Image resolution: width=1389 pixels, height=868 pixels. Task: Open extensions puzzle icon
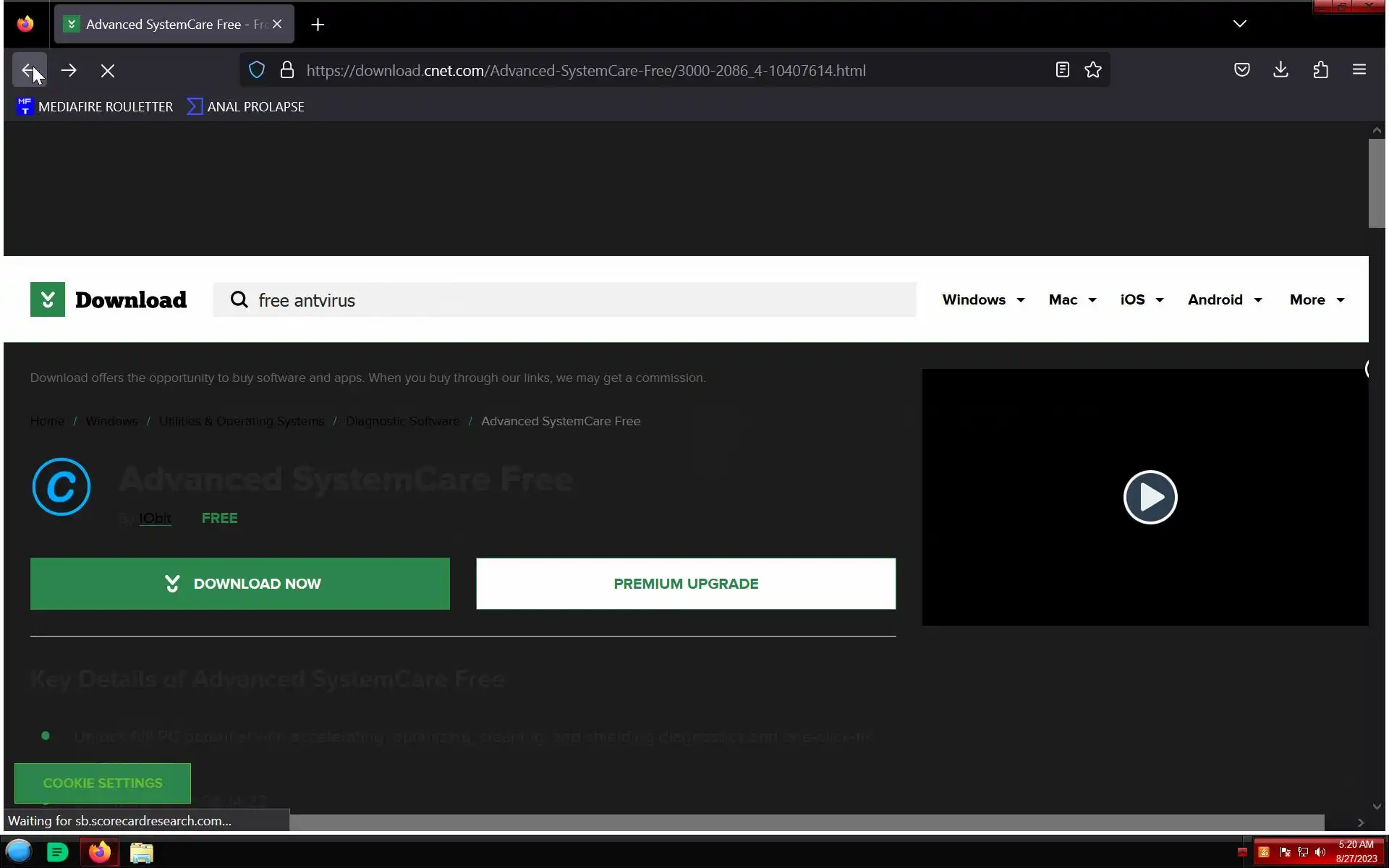pyautogui.click(x=1320, y=70)
